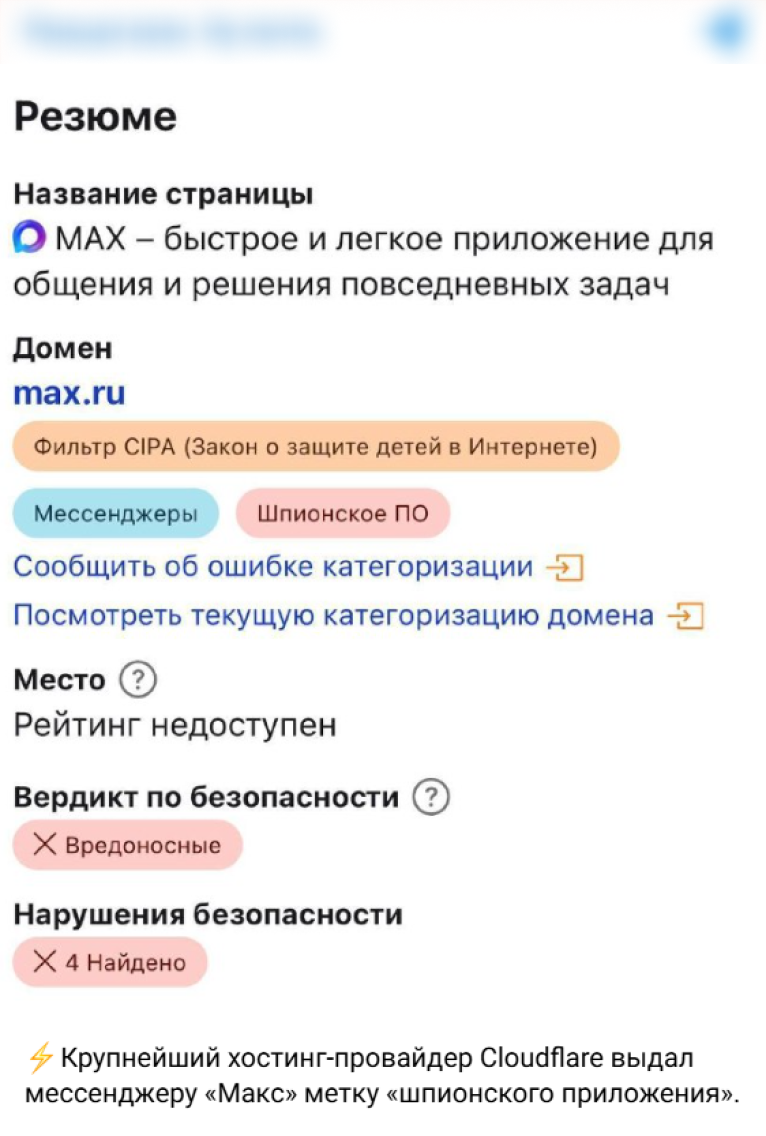Open the help icon beside "Место"

click(x=137, y=680)
